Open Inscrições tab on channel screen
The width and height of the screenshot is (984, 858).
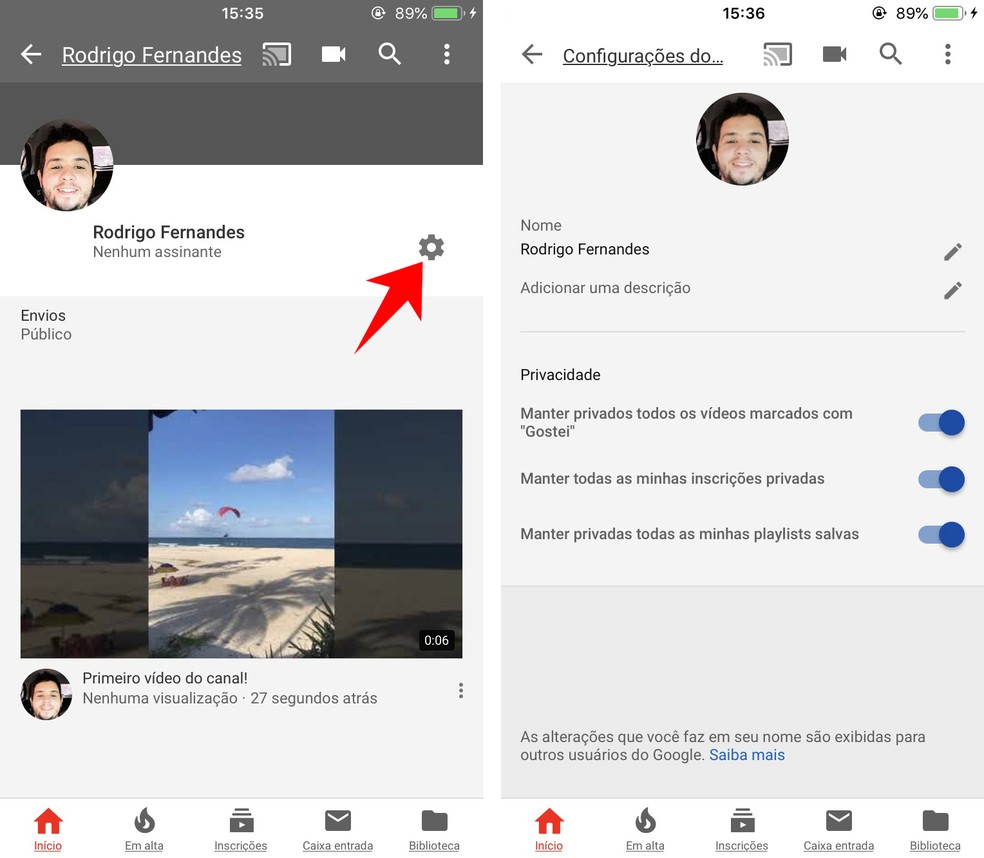click(241, 829)
